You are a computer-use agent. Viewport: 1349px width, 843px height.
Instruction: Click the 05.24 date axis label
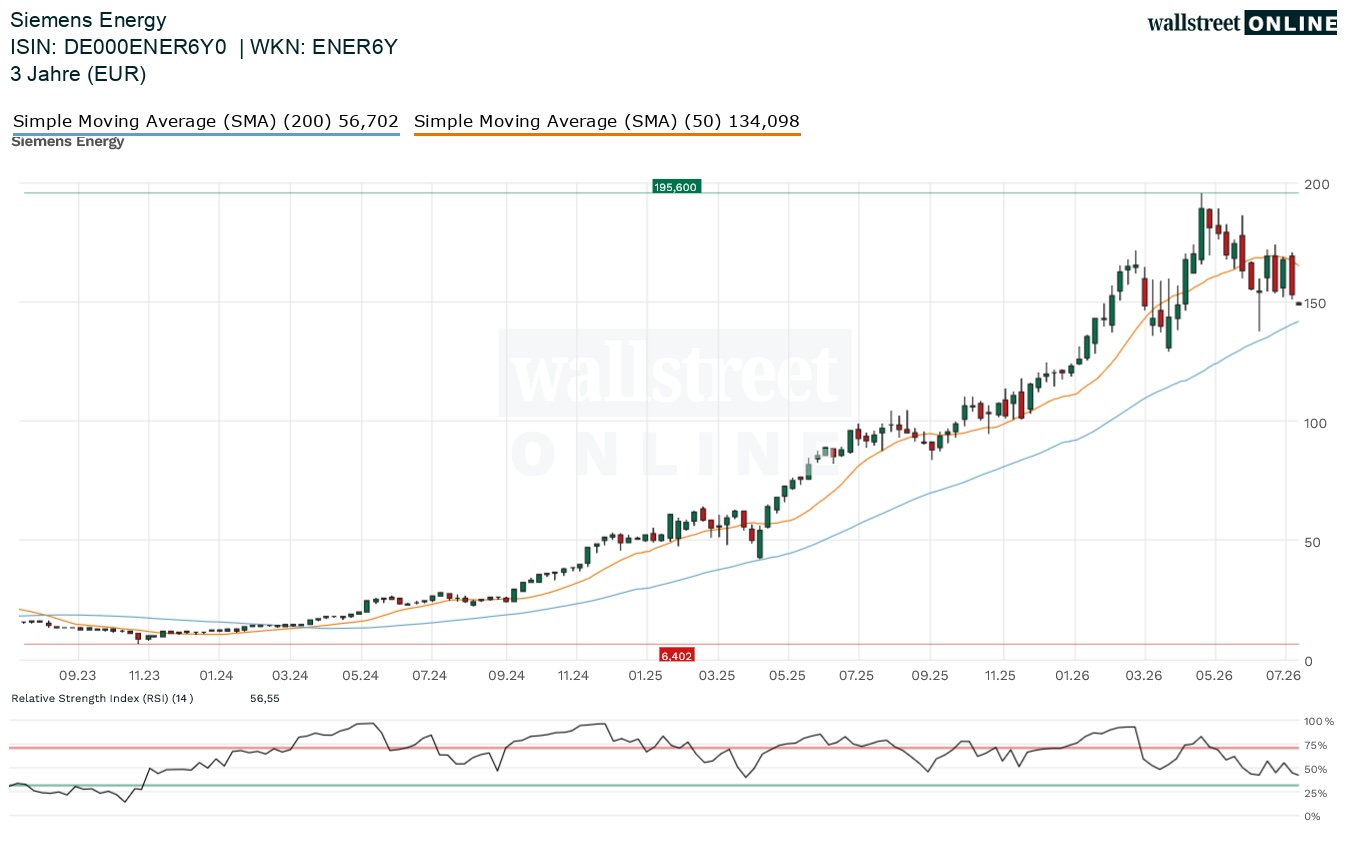pos(360,676)
